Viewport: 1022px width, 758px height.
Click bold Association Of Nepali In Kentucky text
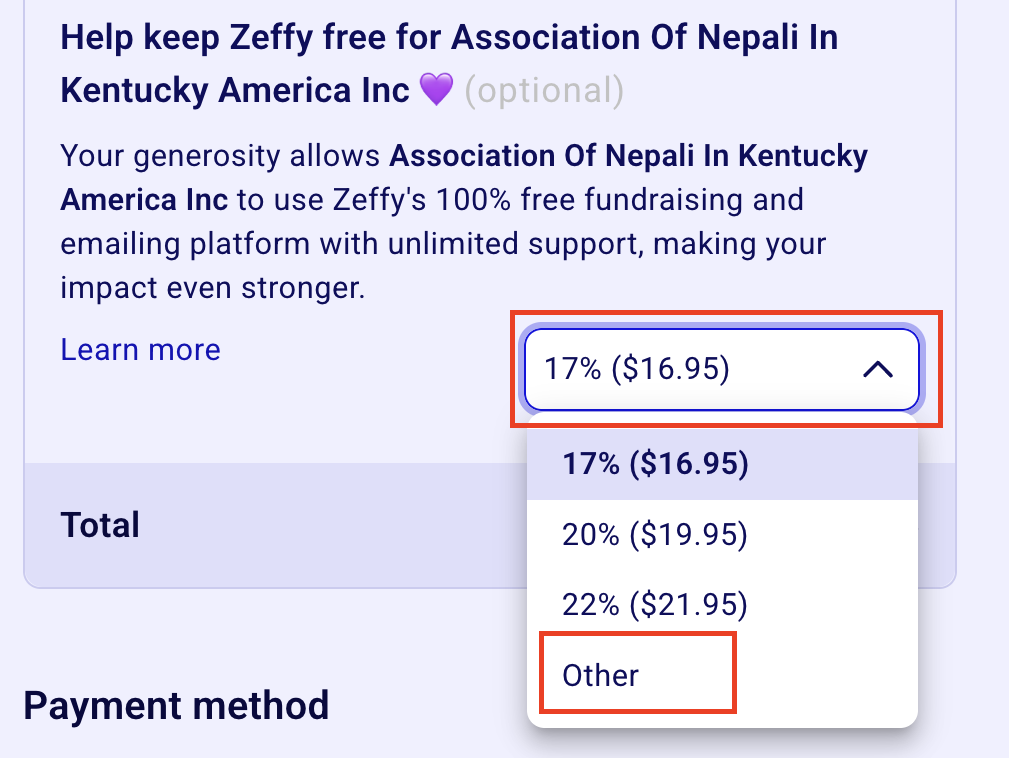pos(628,156)
